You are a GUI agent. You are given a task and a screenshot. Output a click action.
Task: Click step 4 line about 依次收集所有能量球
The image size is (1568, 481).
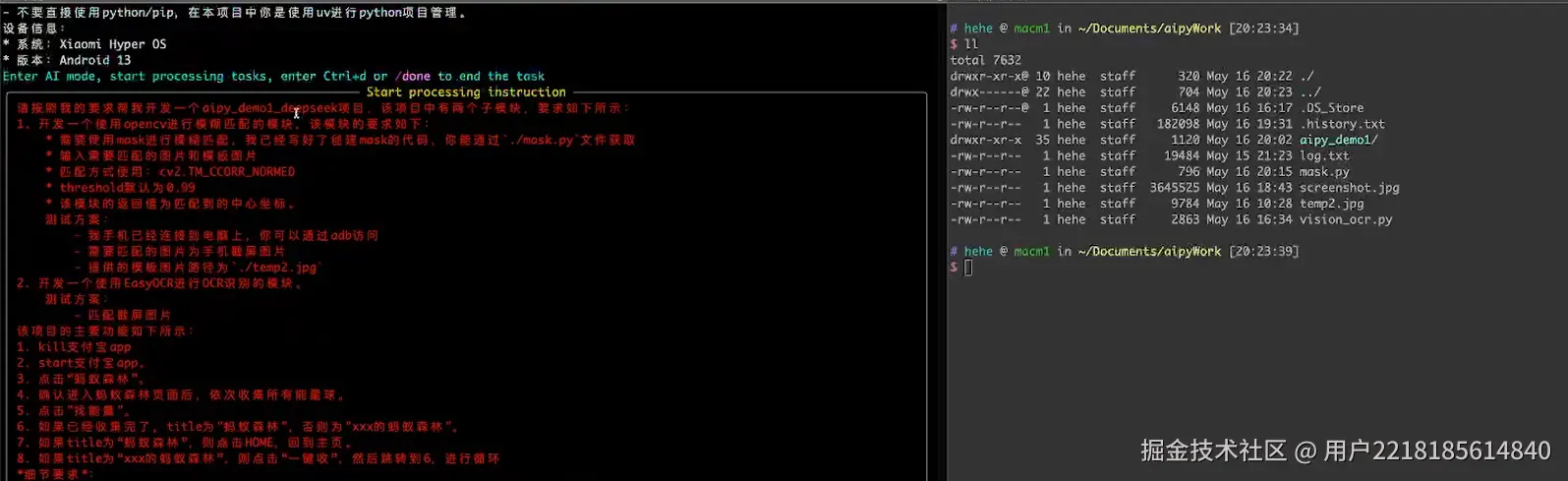(x=181, y=394)
